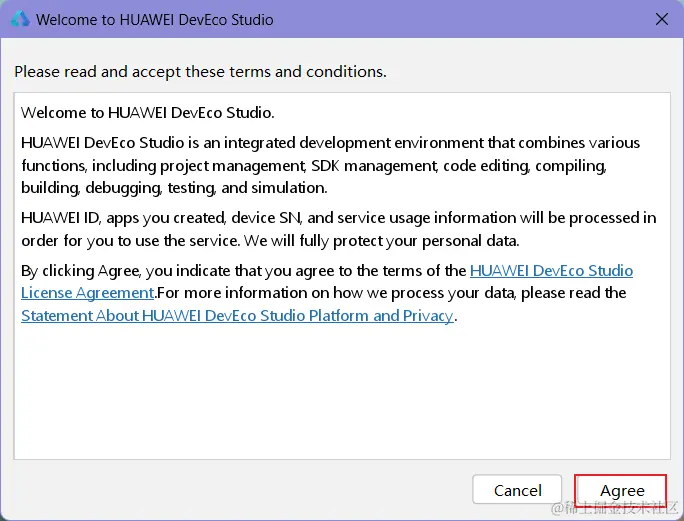This screenshot has height=521, width=684.
Task: Click the "Welcome to HUAWEI DevEco Studio" window title
Action: pos(154,19)
